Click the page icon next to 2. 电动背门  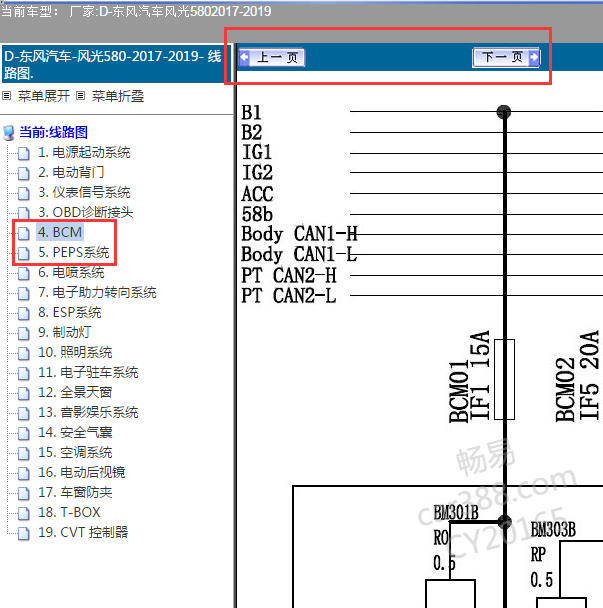[x=24, y=173]
